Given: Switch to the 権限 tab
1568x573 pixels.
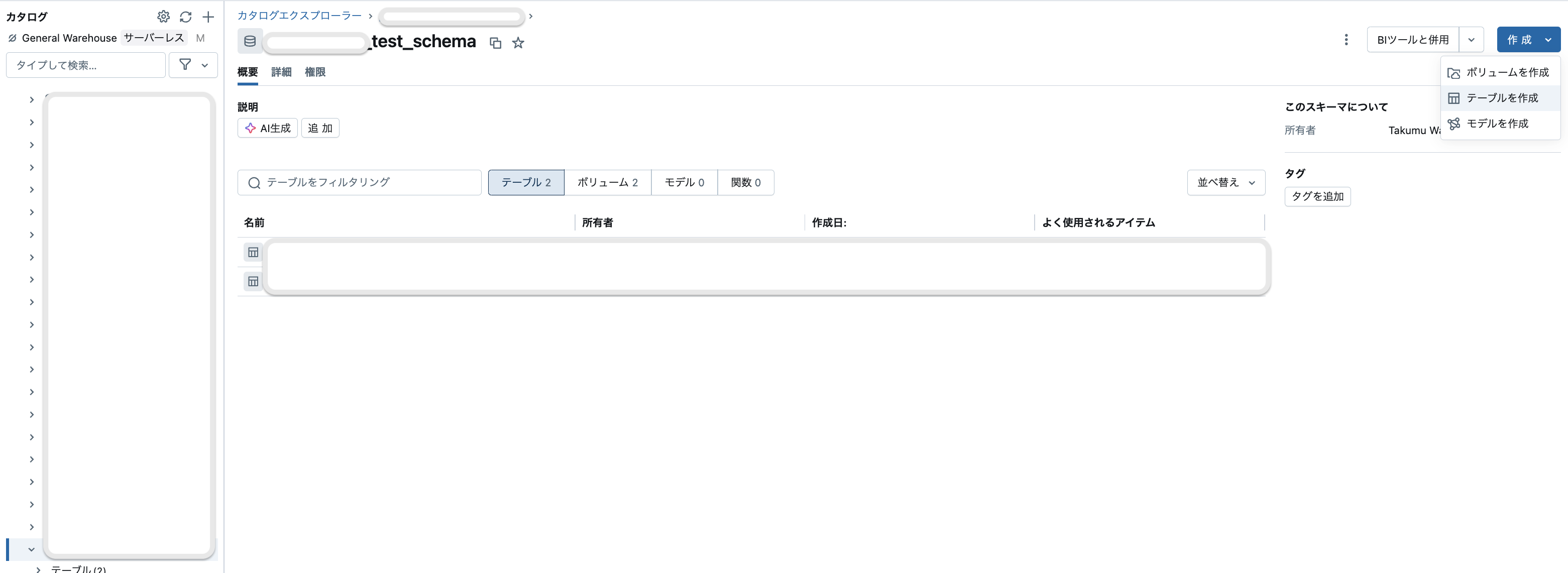Looking at the screenshot, I should (315, 72).
